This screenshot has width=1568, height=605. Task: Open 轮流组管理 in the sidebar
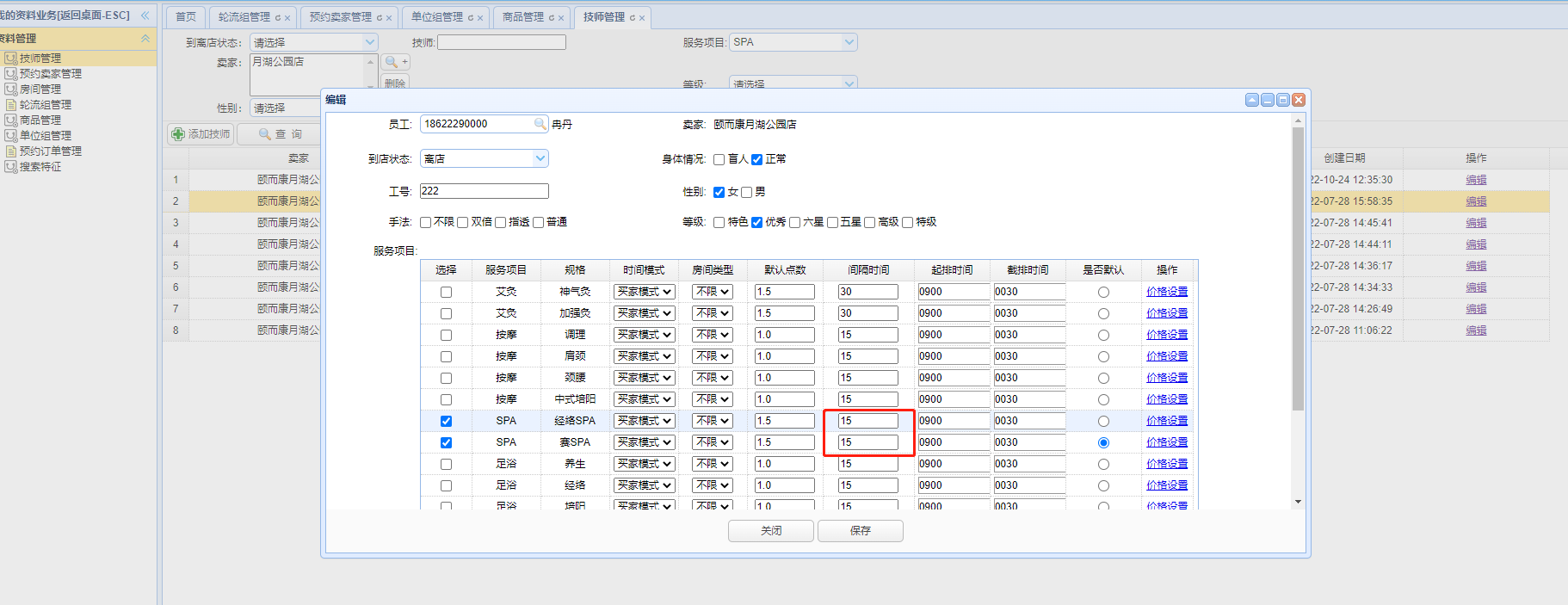pyautogui.click(x=46, y=104)
